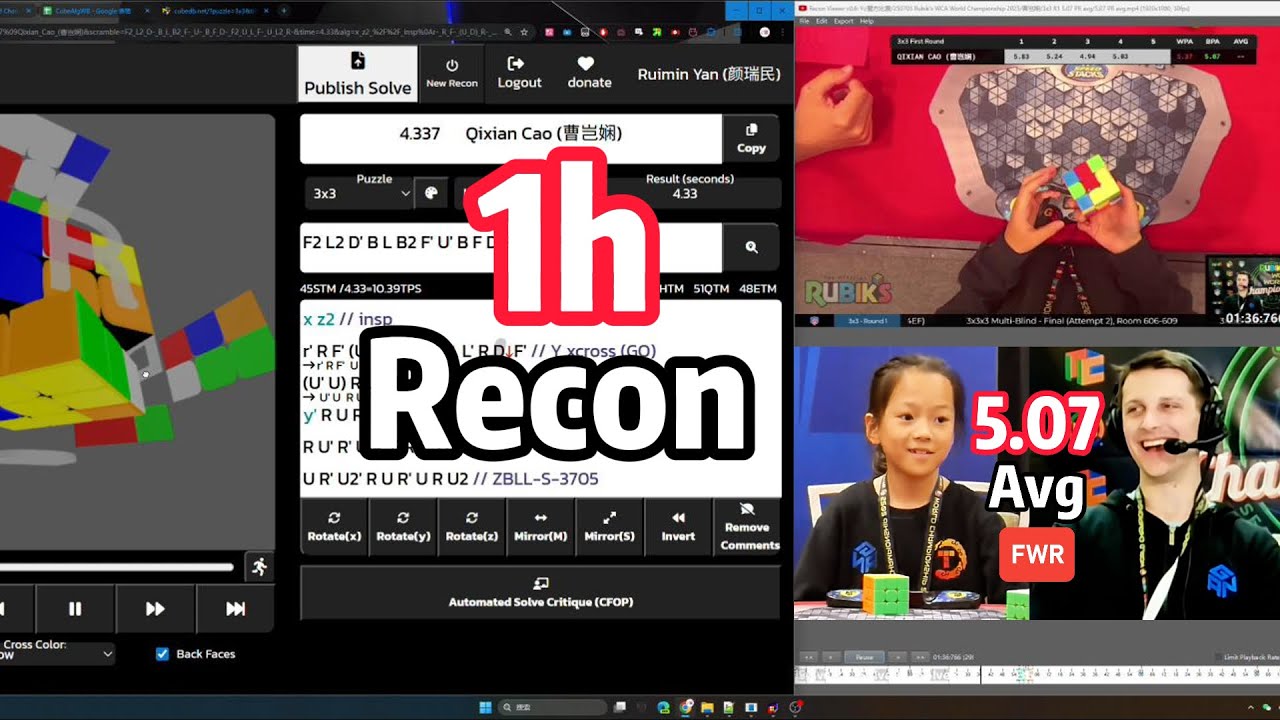Open File menu in Recon Viewer
Screen dimensions: 1280x720
[x=805, y=21]
